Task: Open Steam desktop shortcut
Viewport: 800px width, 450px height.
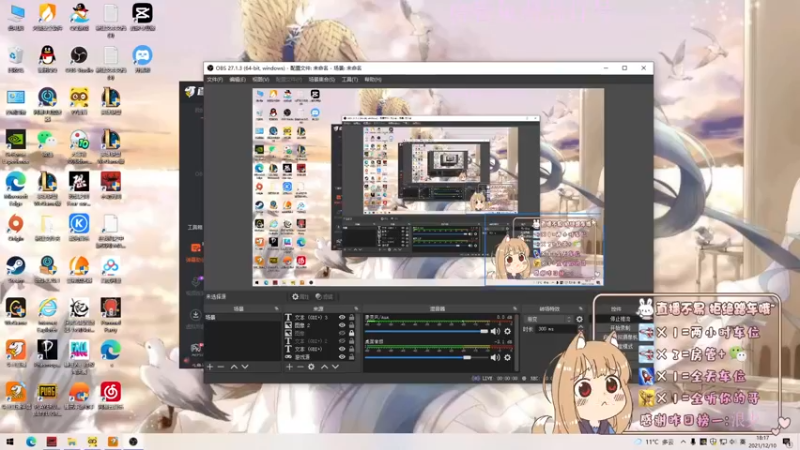Action: click(x=16, y=269)
